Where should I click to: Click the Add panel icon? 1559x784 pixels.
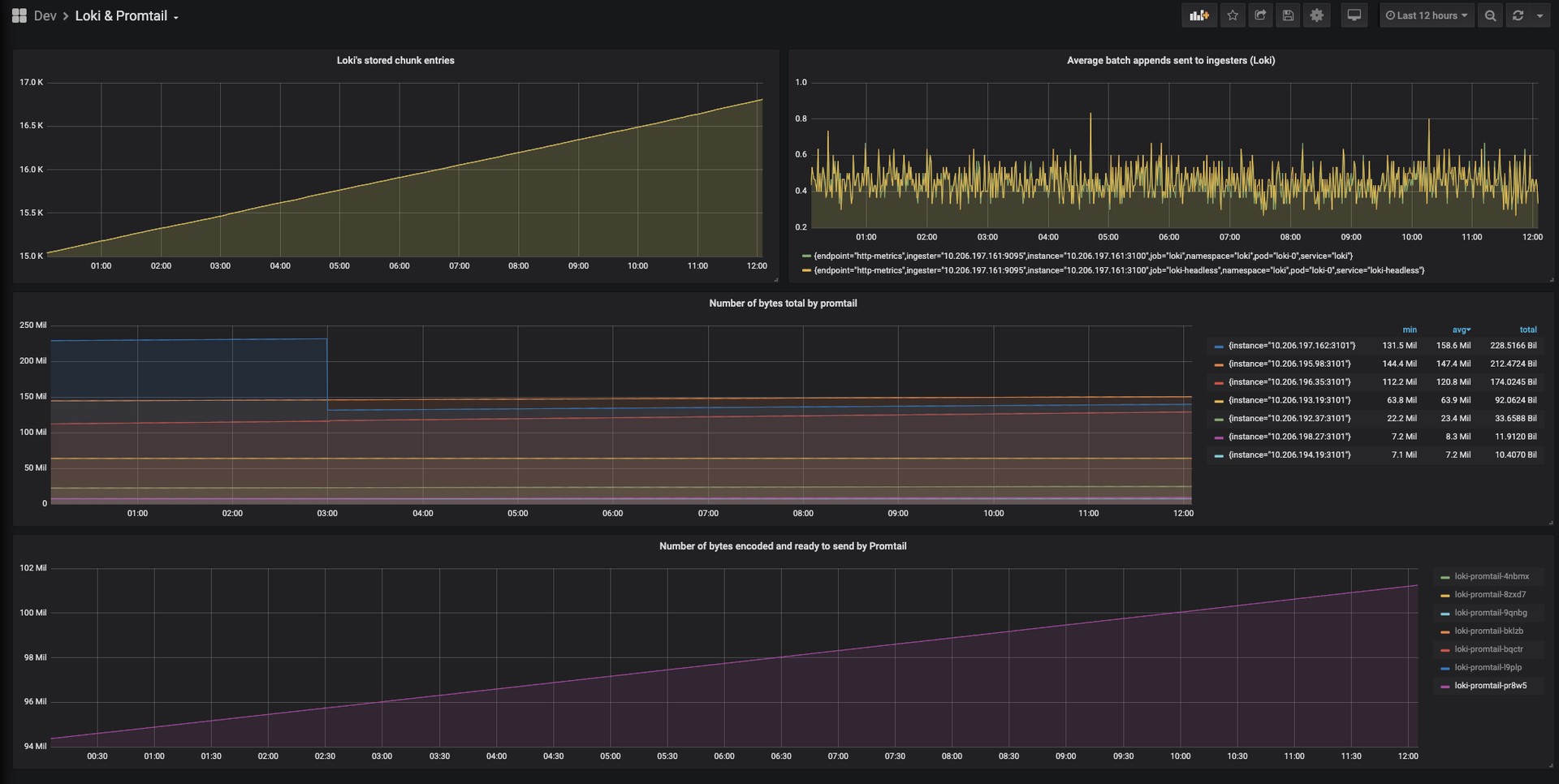coord(1198,15)
